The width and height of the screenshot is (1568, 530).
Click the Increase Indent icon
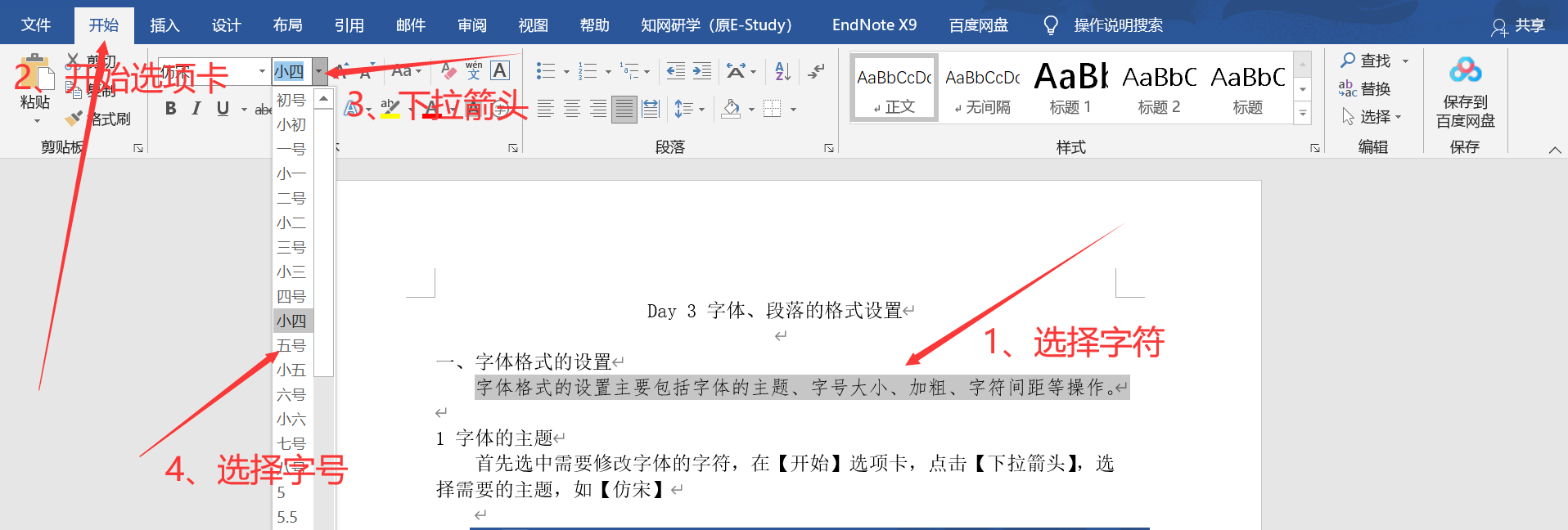pyautogui.click(x=702, y=71)
